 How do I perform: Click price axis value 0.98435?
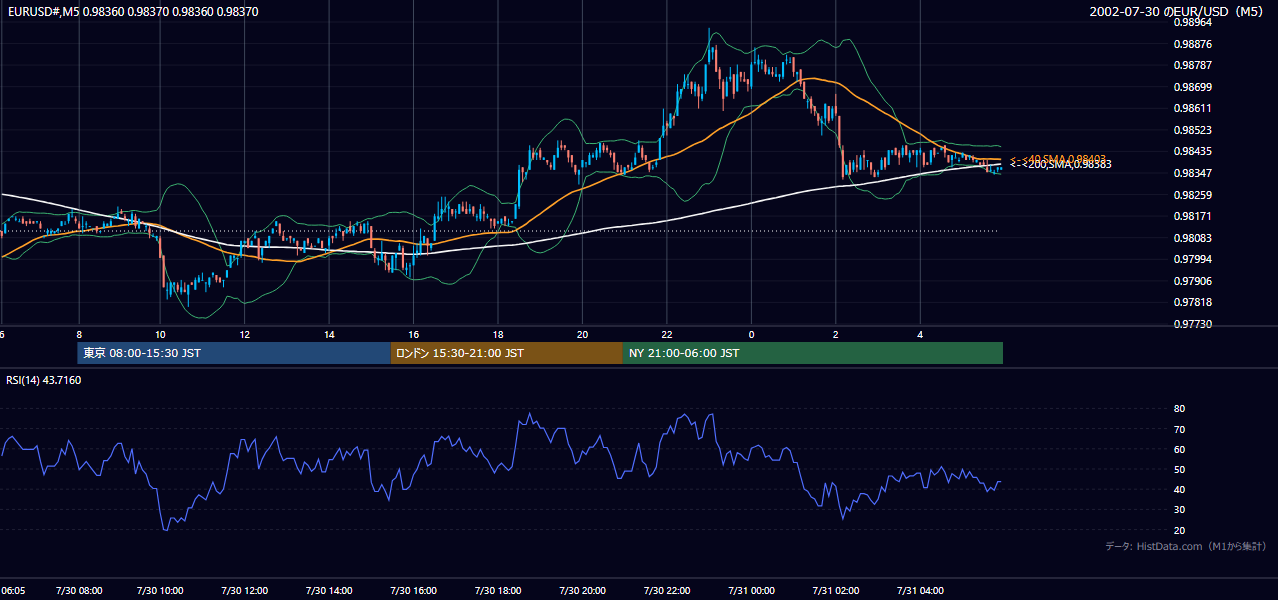coord(1194,151)
